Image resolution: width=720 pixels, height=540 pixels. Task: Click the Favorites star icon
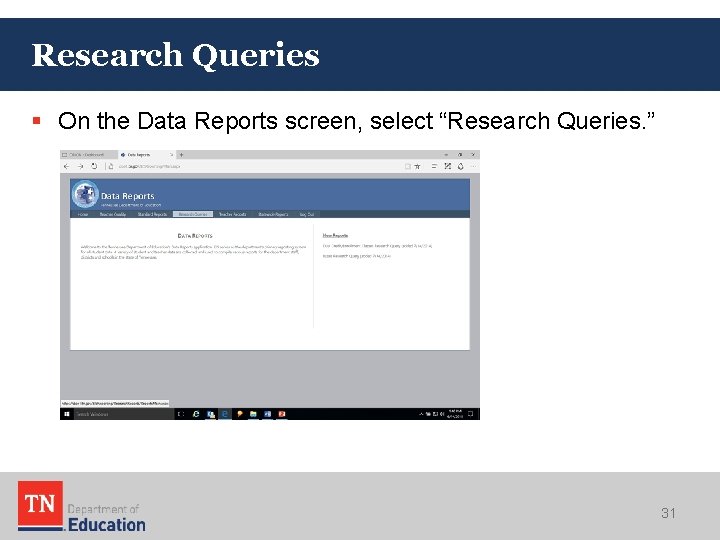pyautogui.click(x=417, y=166)
